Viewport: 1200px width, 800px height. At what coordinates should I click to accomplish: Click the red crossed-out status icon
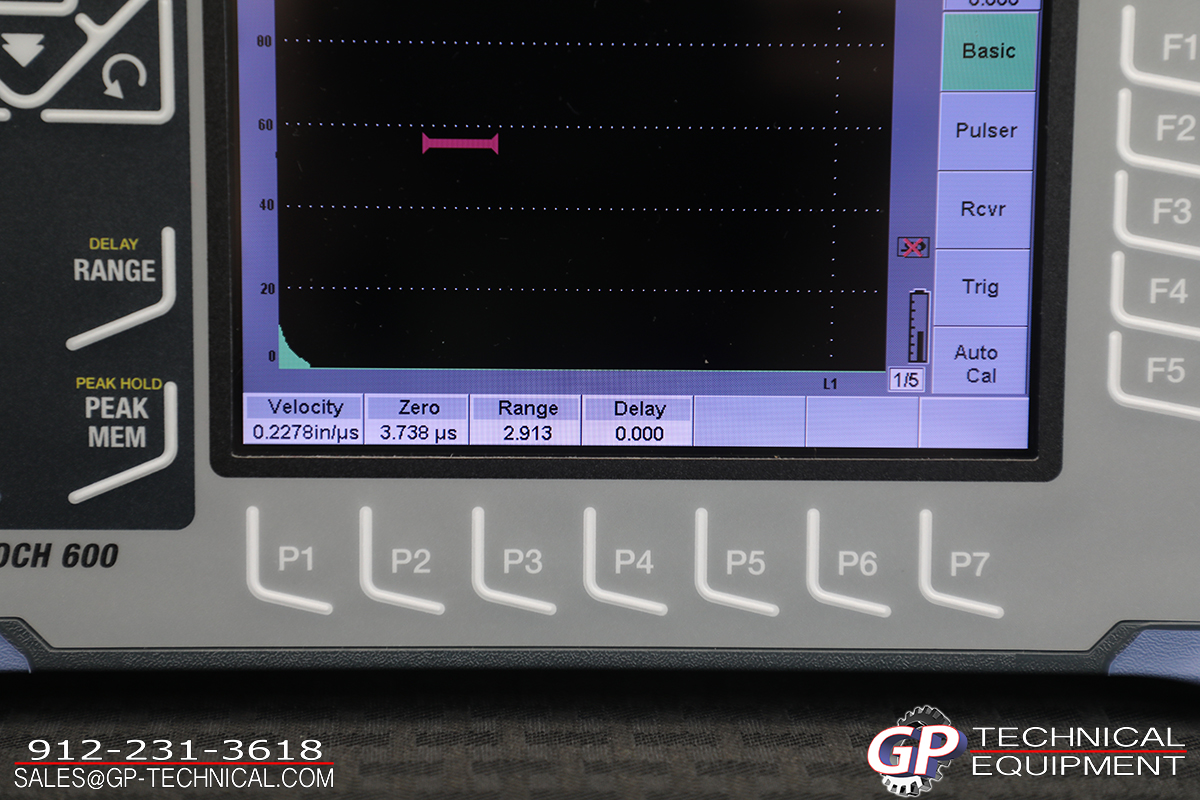point(912,247)
